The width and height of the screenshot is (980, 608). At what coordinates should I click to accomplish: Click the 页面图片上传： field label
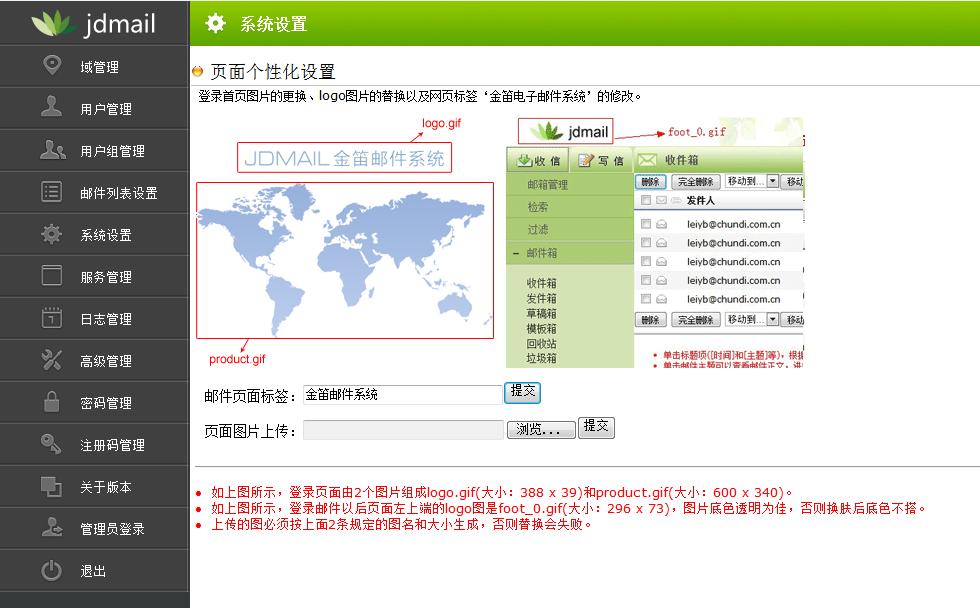point(250,432)
